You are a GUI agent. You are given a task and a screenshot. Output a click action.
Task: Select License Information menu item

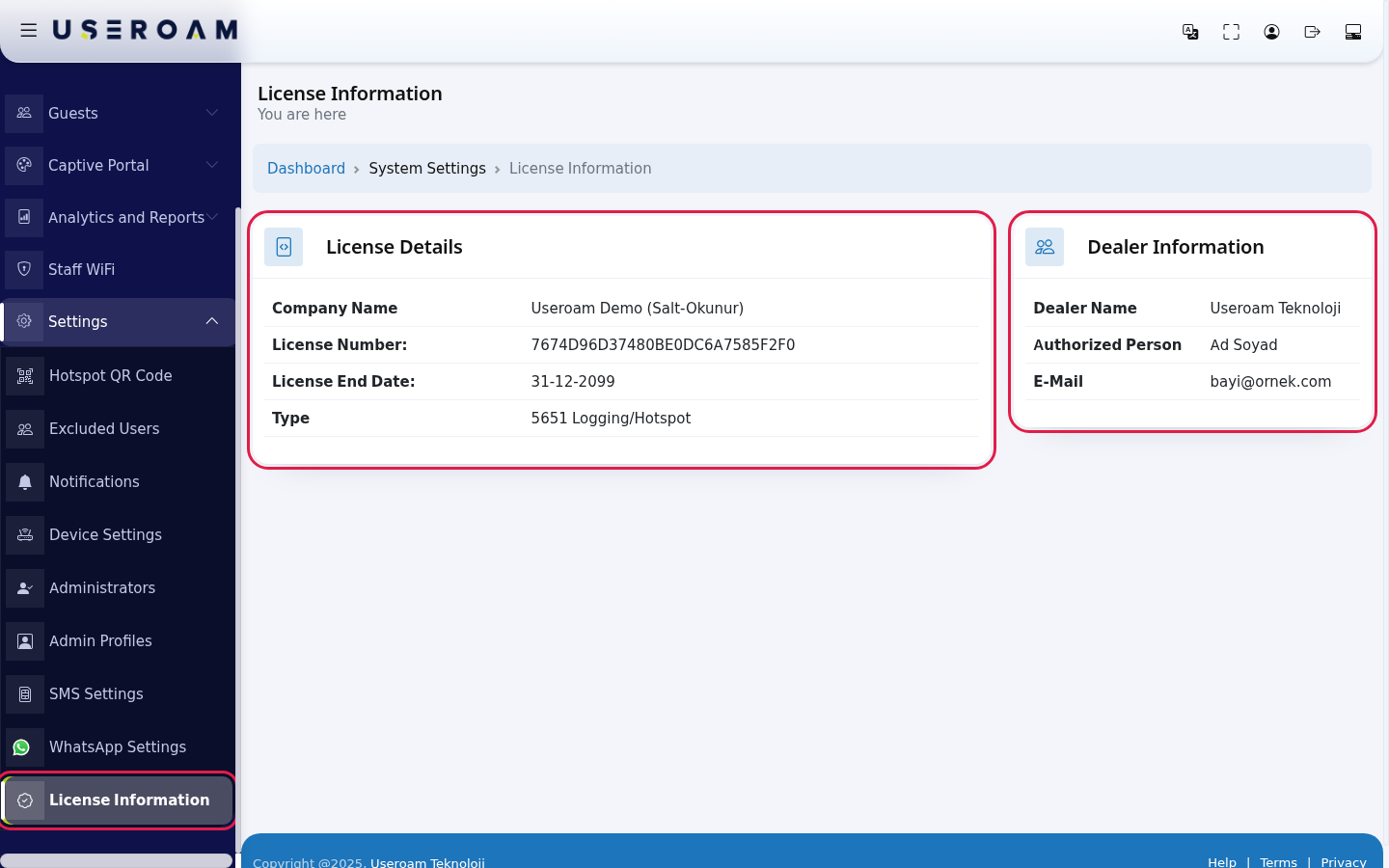pyautogui.click(x=118, y=800)
